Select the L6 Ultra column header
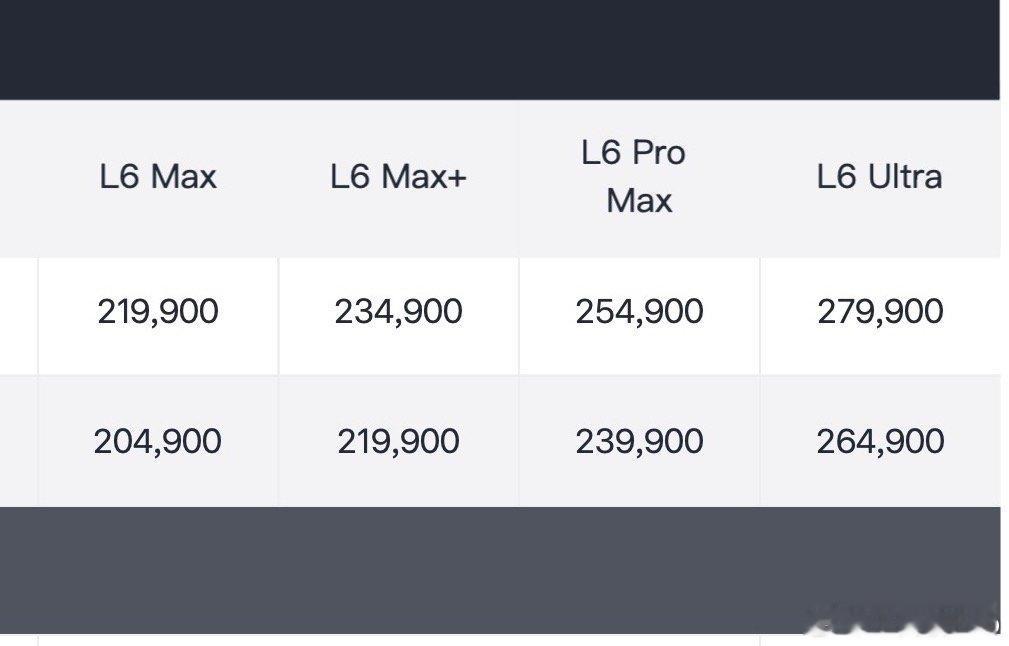The width and height of the screenshot is (1009, 646). pyautogui.click(x=879, y=176)
